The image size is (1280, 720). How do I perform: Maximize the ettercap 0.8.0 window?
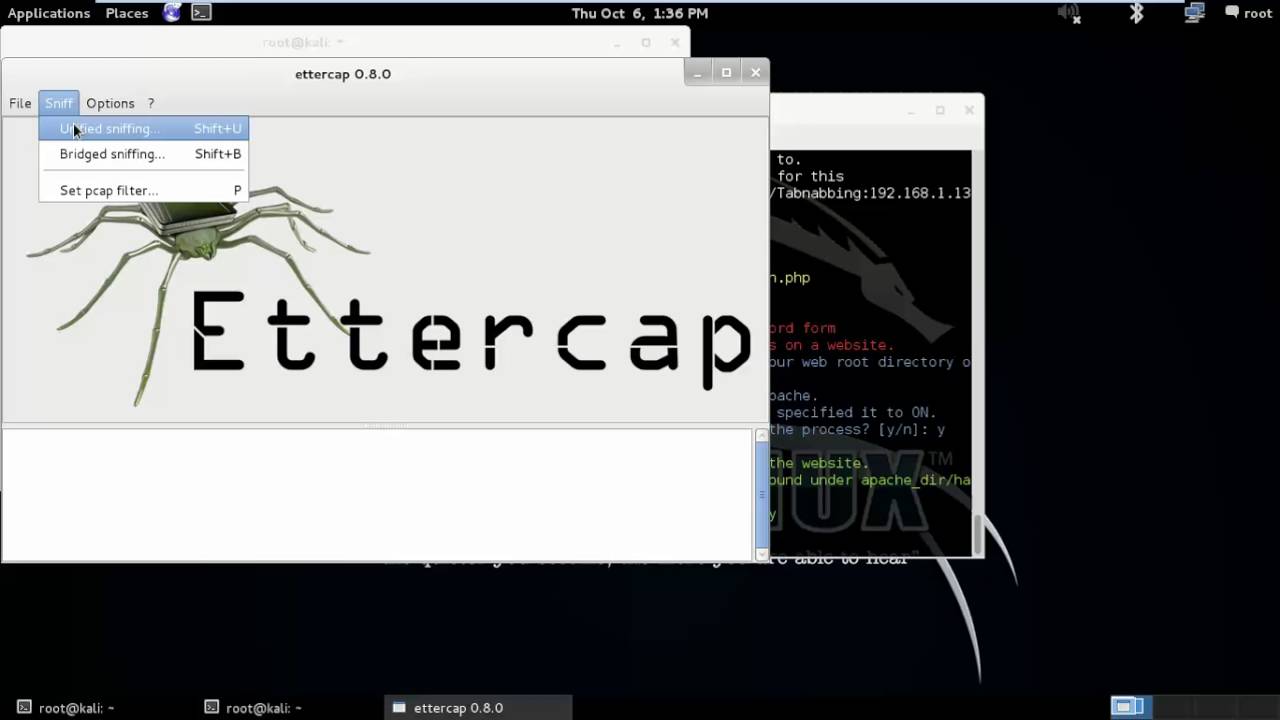726,72
